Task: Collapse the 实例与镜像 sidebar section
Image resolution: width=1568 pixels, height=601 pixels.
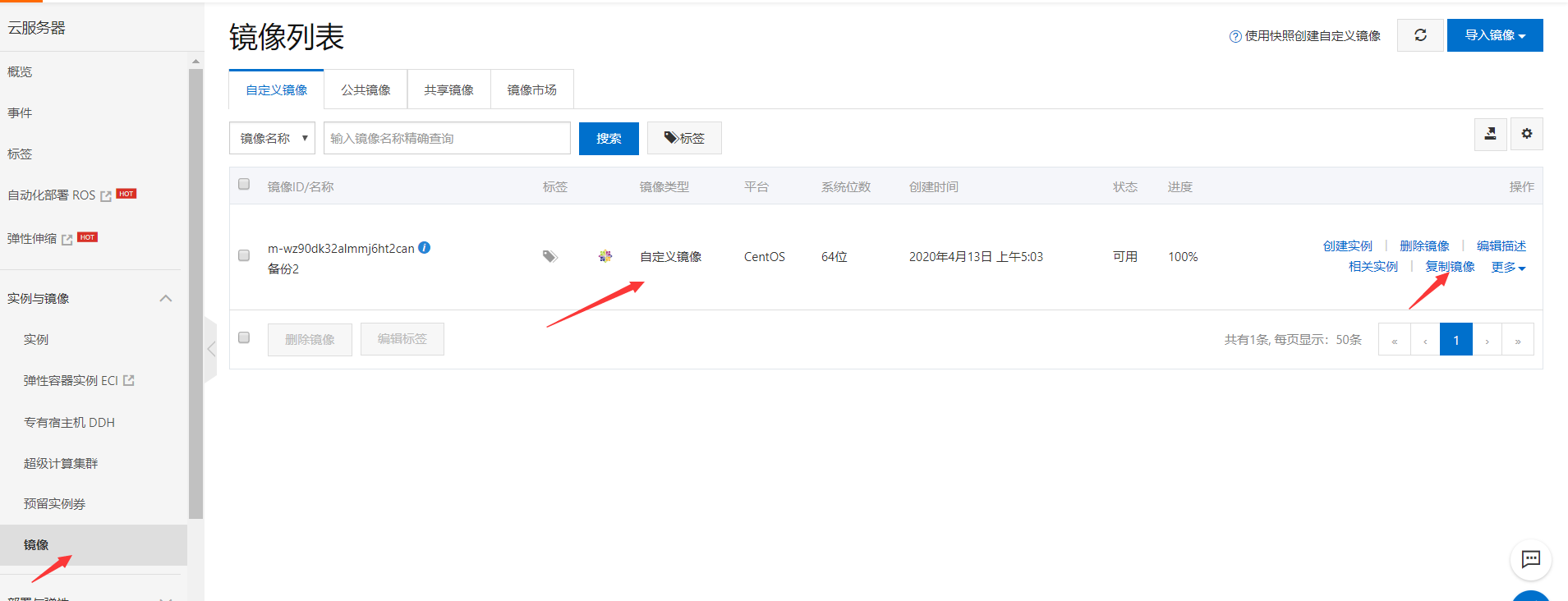Action: click(x=165, y=298)
